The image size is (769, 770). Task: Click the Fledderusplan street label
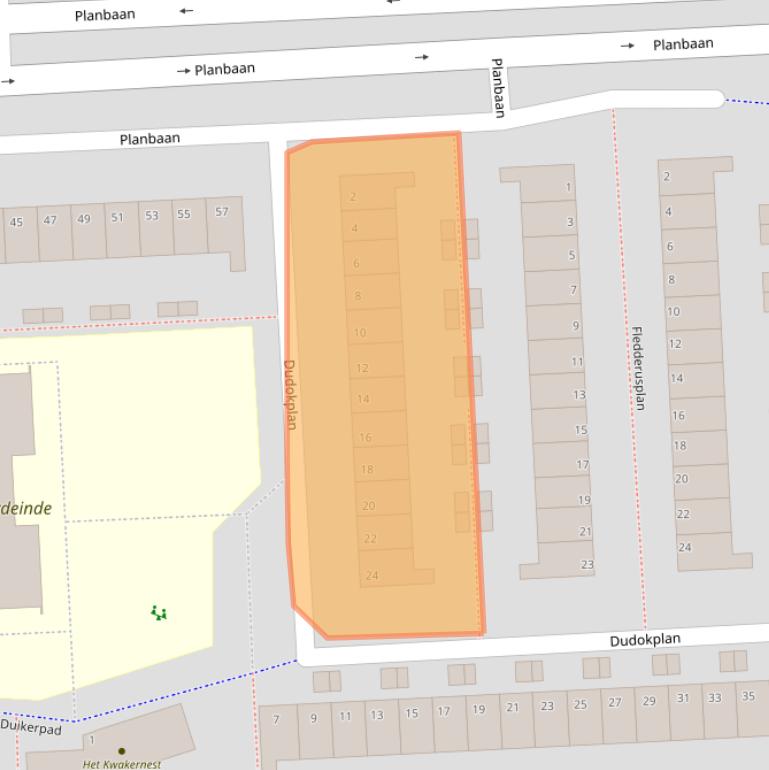click(x=638, y=368)
